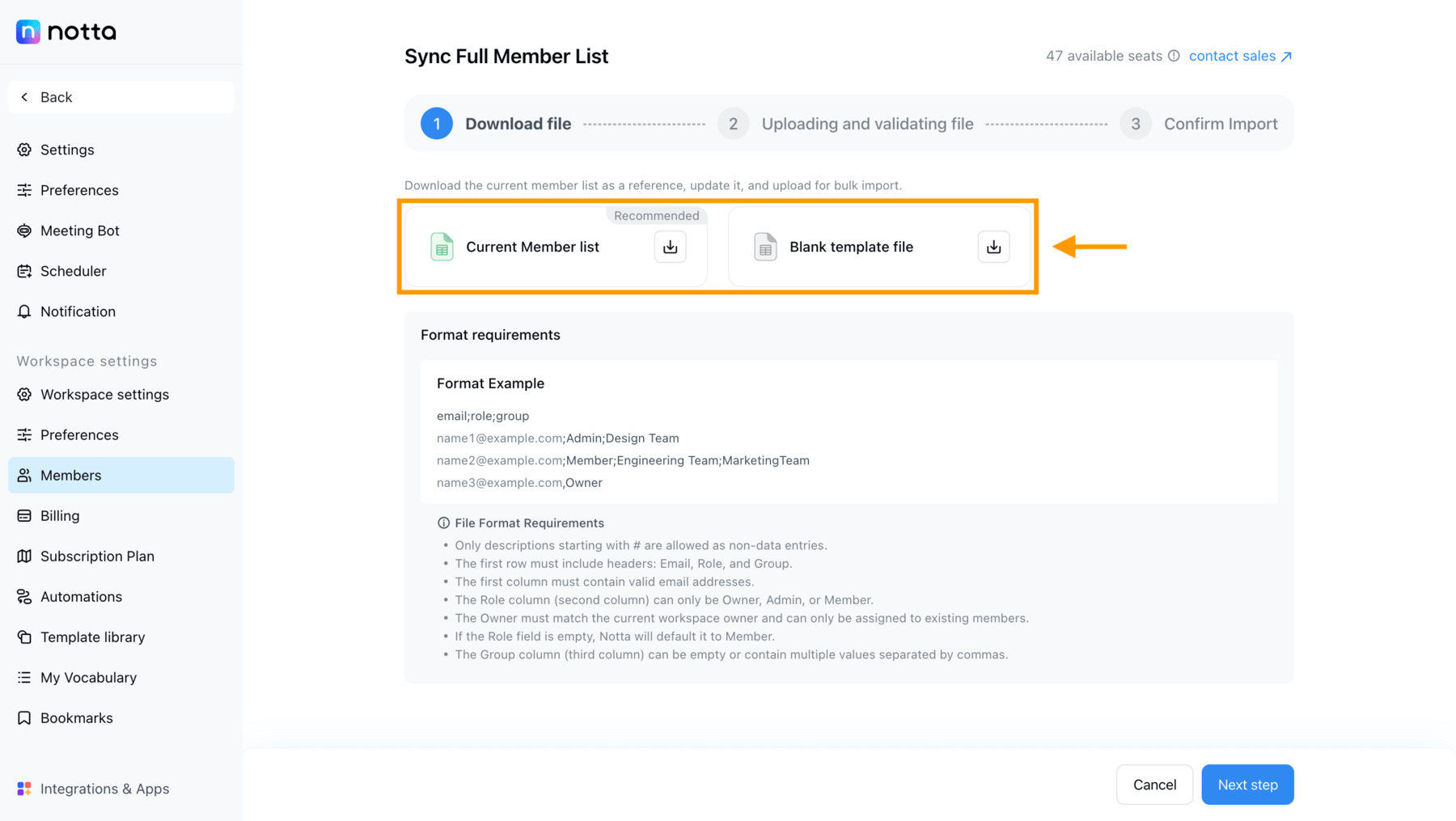This screenshot has height=821, width=1456.
Task: Click the Recommended badge
Action: [x=656, y=216]
